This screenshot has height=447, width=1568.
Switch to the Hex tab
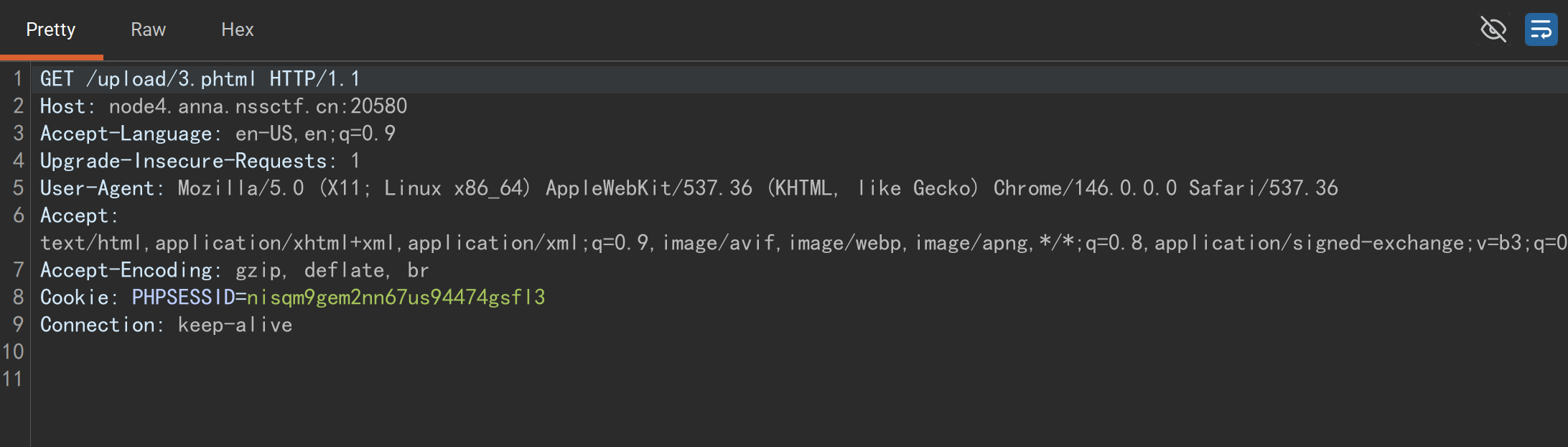click(237, 29)
